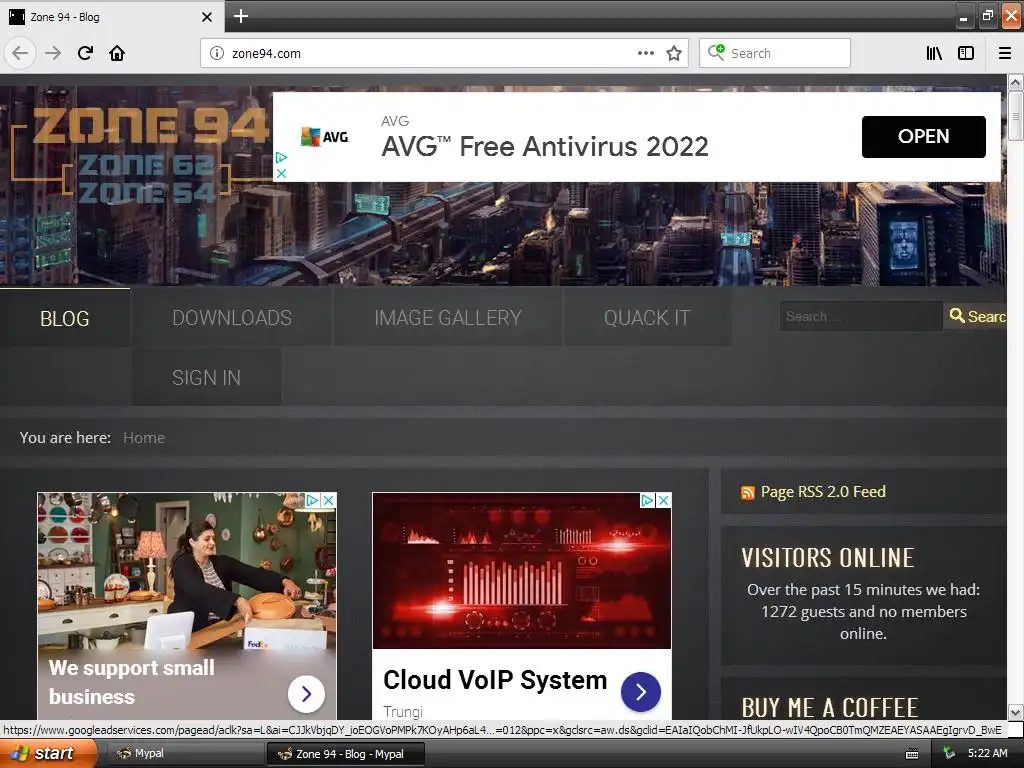Open the browser home page
Screen dimensions: 1024x768
click(117, 53)
